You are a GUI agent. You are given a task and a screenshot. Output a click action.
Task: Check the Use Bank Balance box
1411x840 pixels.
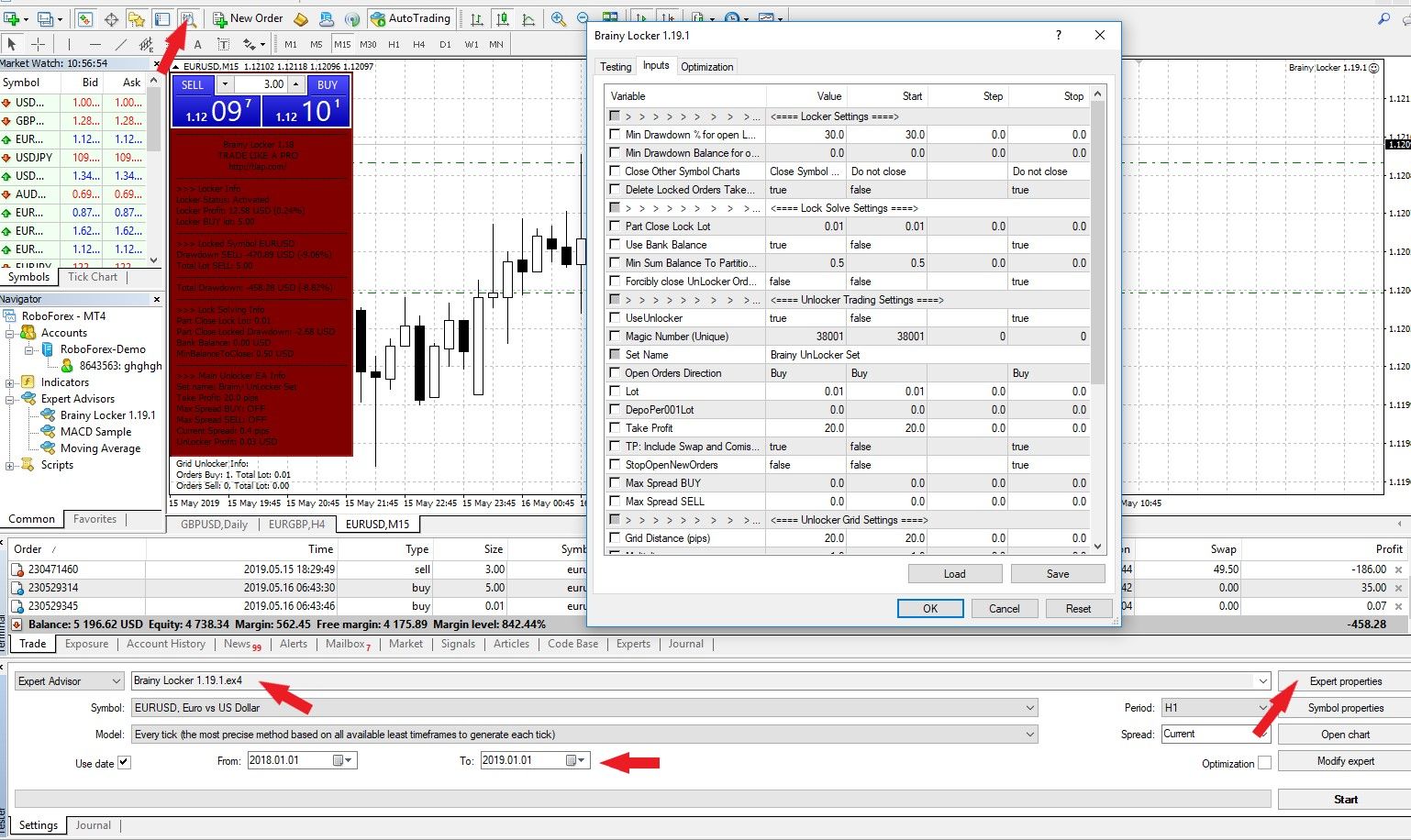pyautogui.click(x=615, y=245)
